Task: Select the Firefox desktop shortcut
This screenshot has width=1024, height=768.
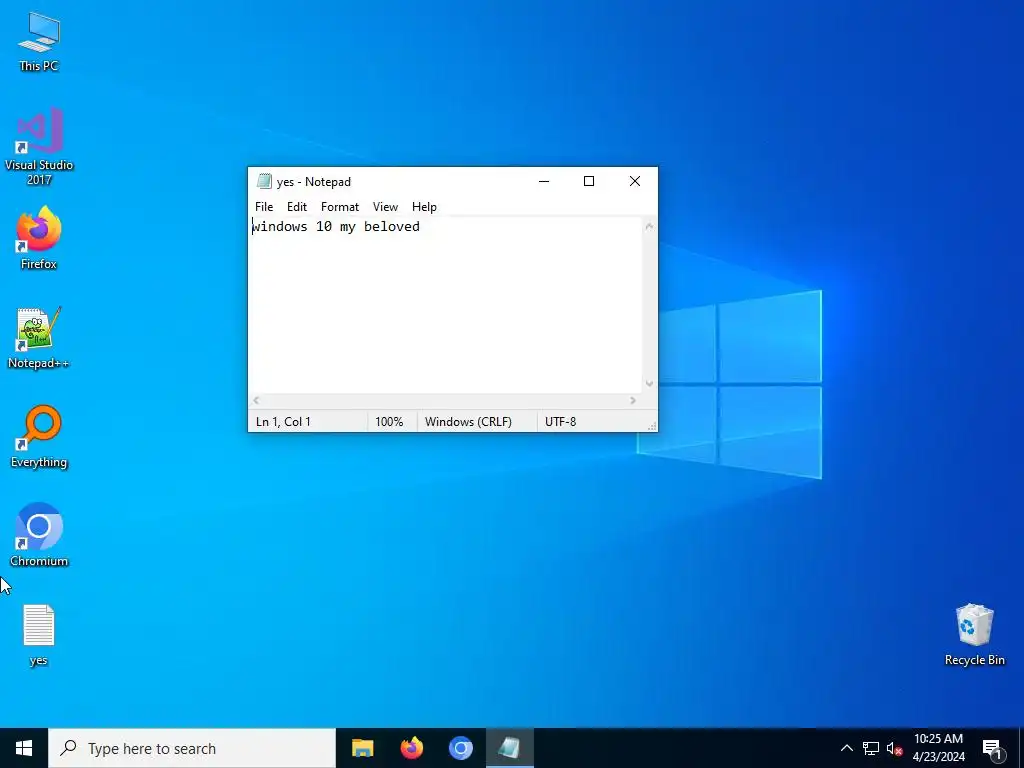Action: [x=39, y=238]
